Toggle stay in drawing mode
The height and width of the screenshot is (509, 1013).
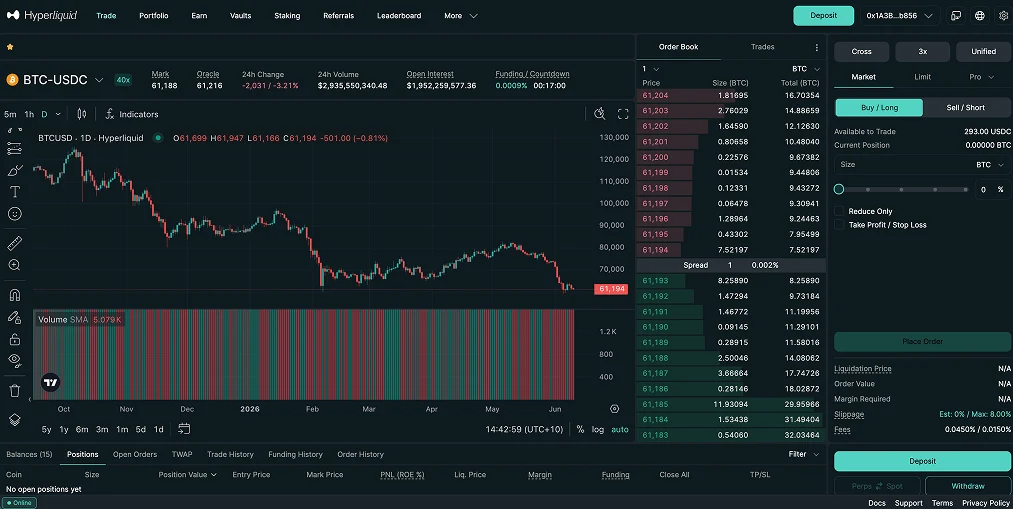[x=14, y=317]
